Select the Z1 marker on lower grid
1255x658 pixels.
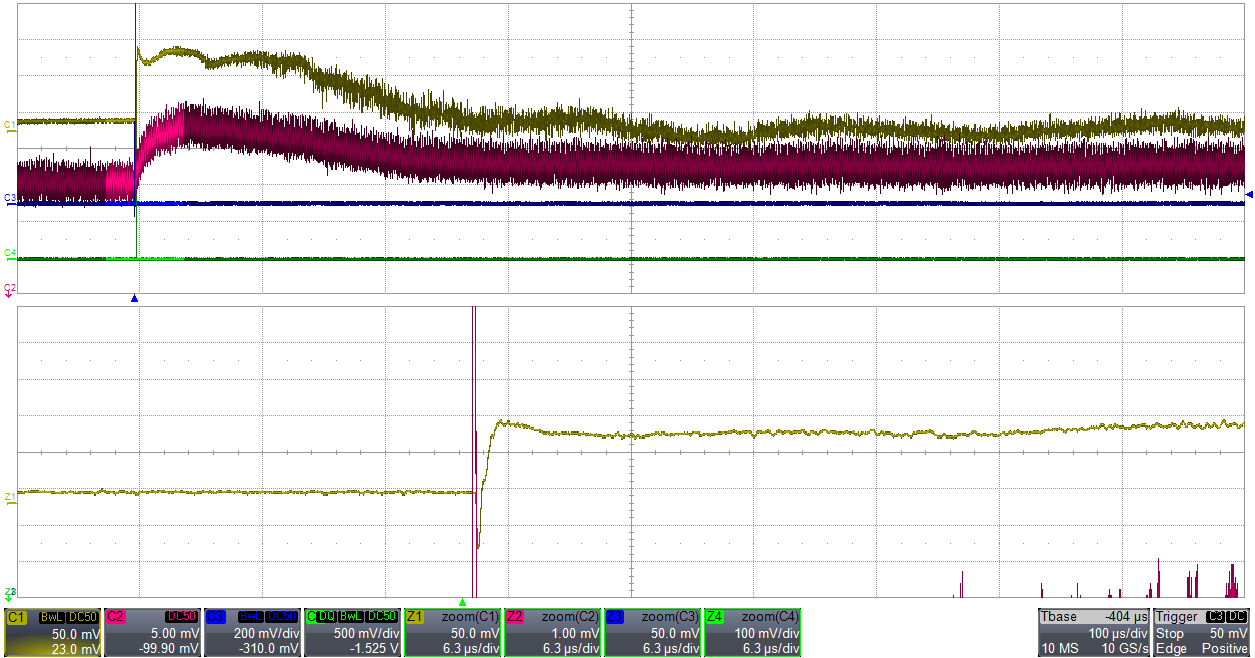click(x=10, y=496)
